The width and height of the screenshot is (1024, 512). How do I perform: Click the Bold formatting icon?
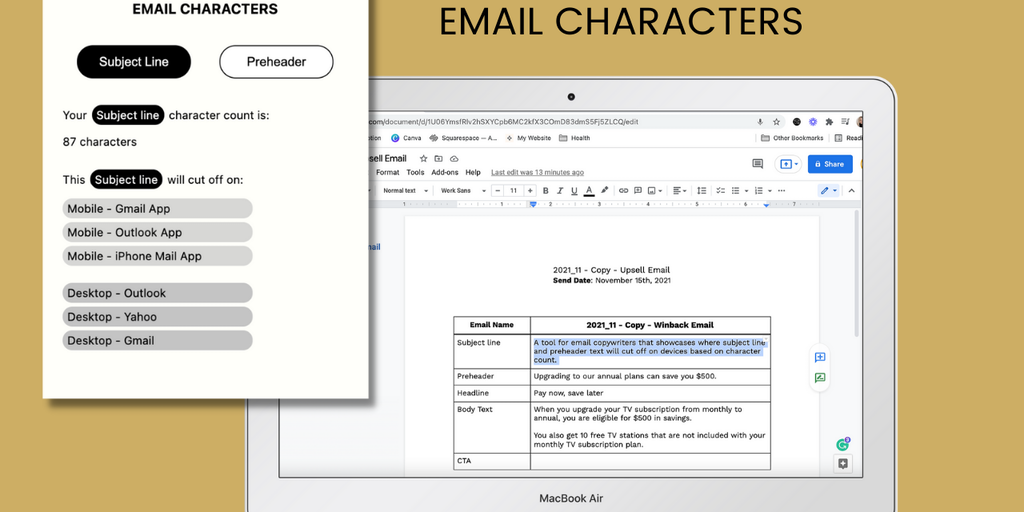[545, 190]
